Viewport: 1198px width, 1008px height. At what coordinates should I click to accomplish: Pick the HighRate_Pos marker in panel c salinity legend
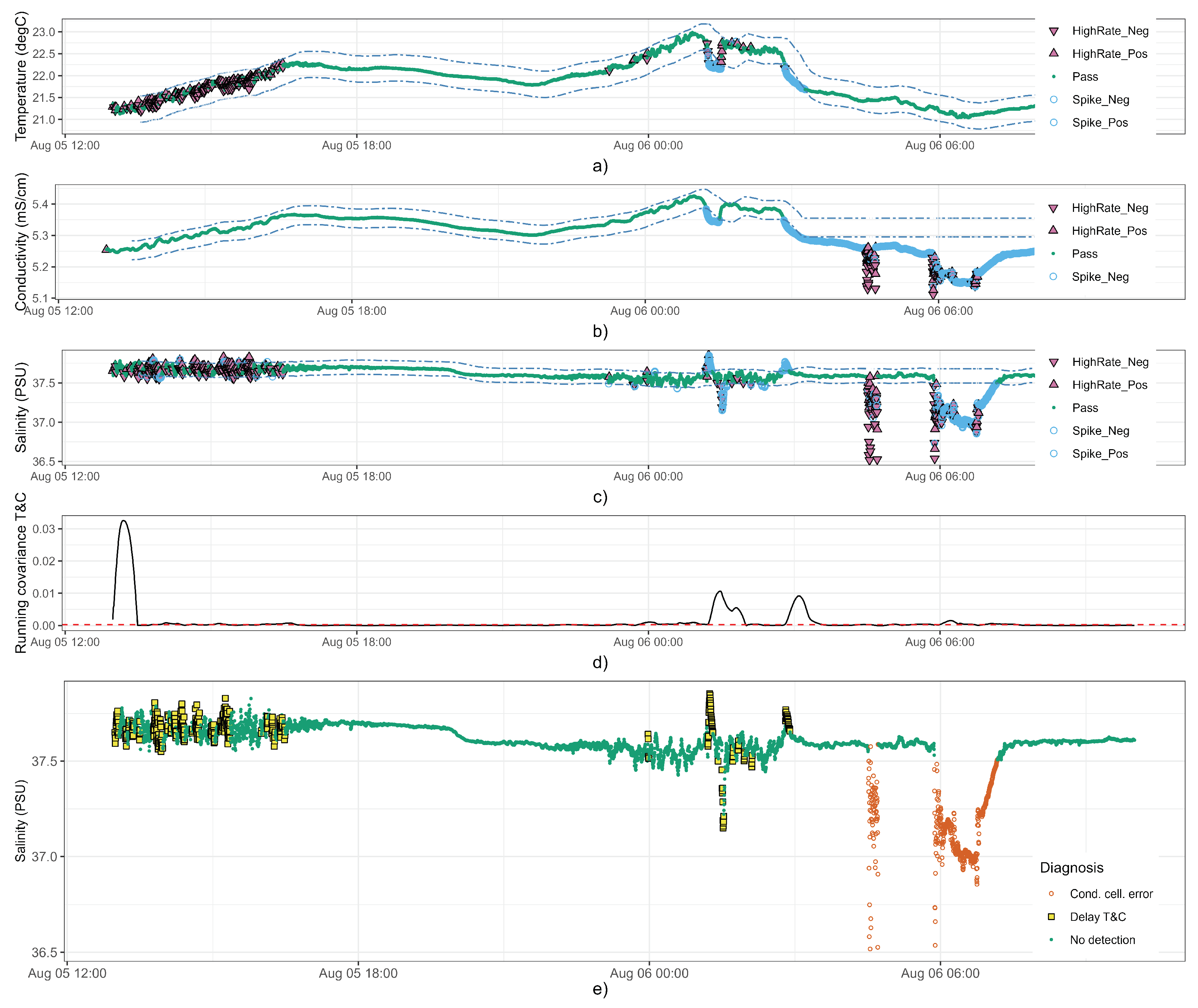[x=1053, y=384]
